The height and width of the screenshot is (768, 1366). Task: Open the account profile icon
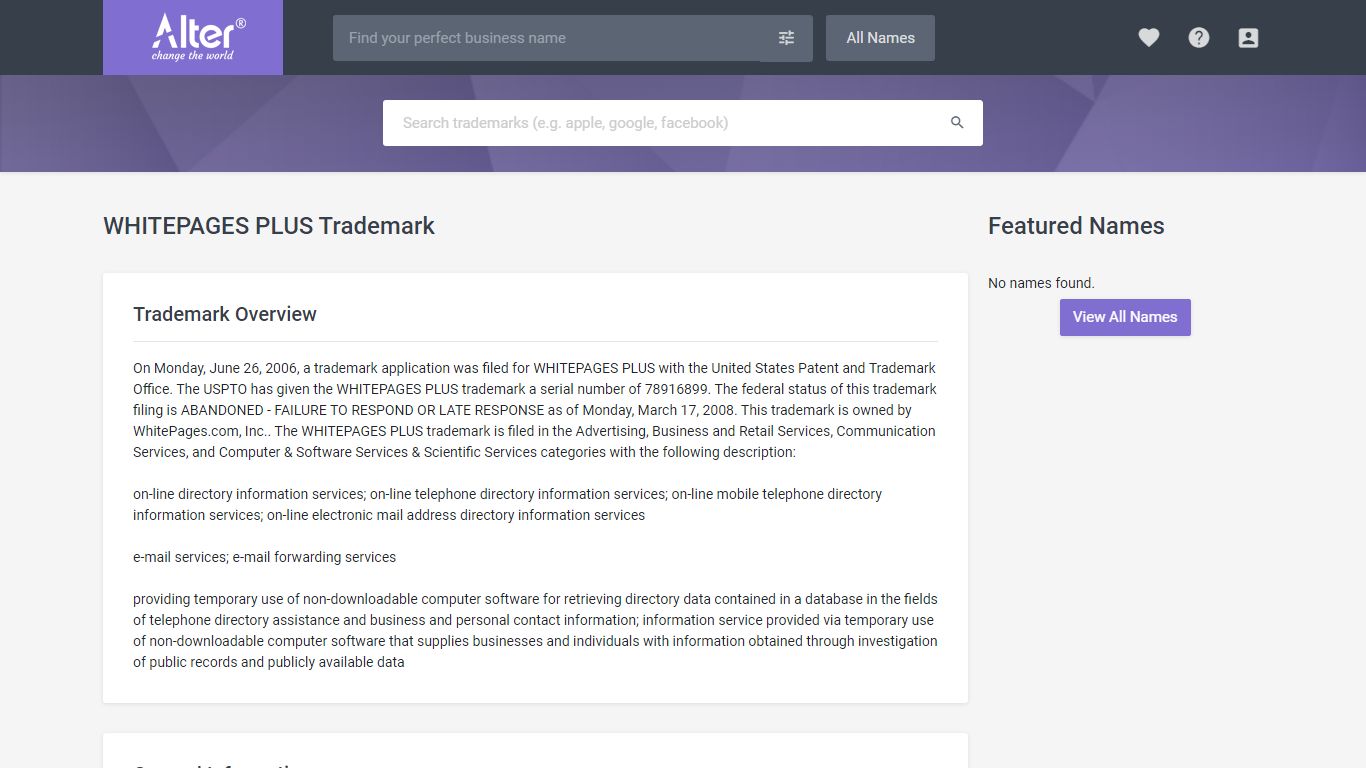coord(1248,38)
